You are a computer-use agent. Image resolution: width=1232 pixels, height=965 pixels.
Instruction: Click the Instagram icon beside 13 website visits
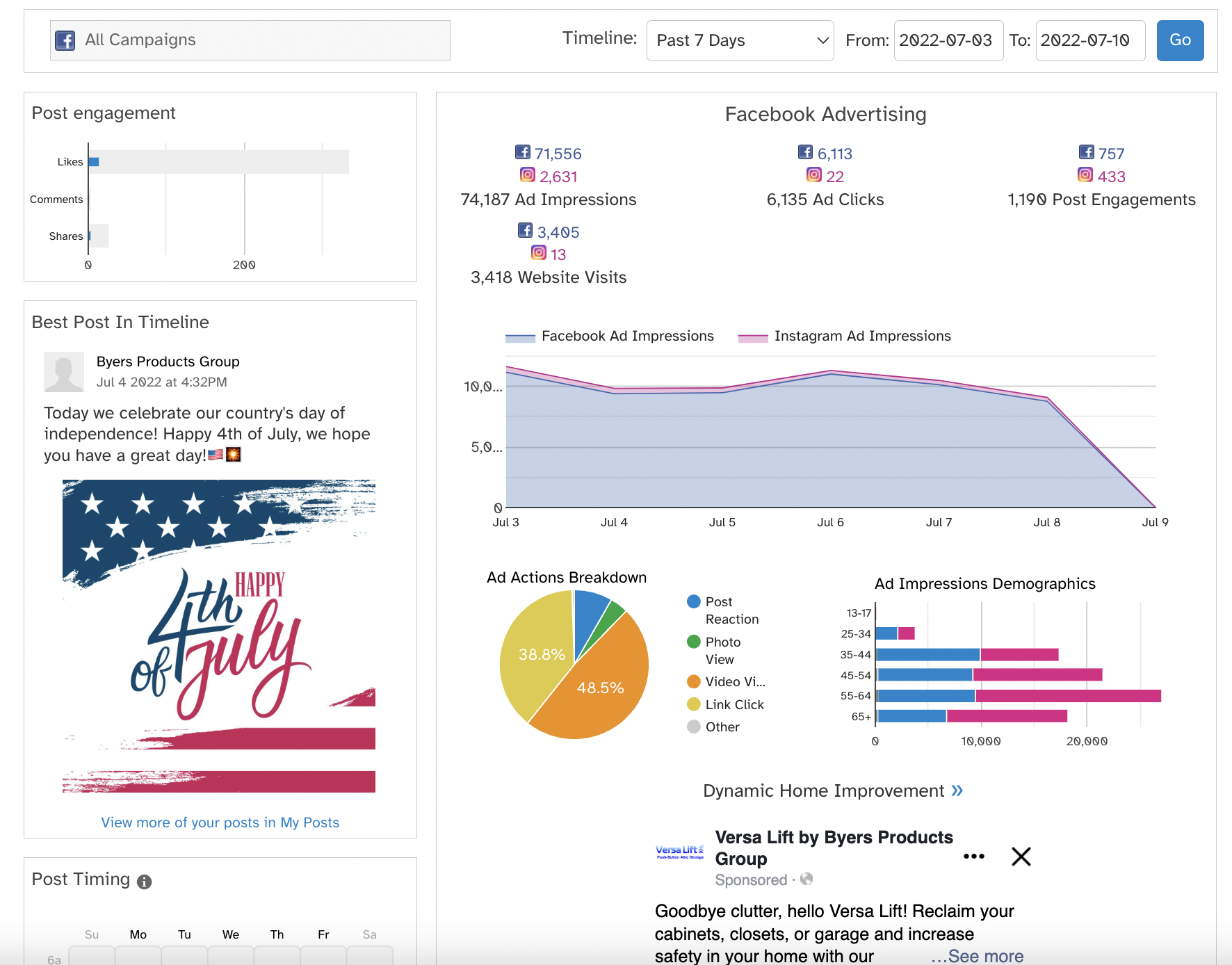point(539,253)
